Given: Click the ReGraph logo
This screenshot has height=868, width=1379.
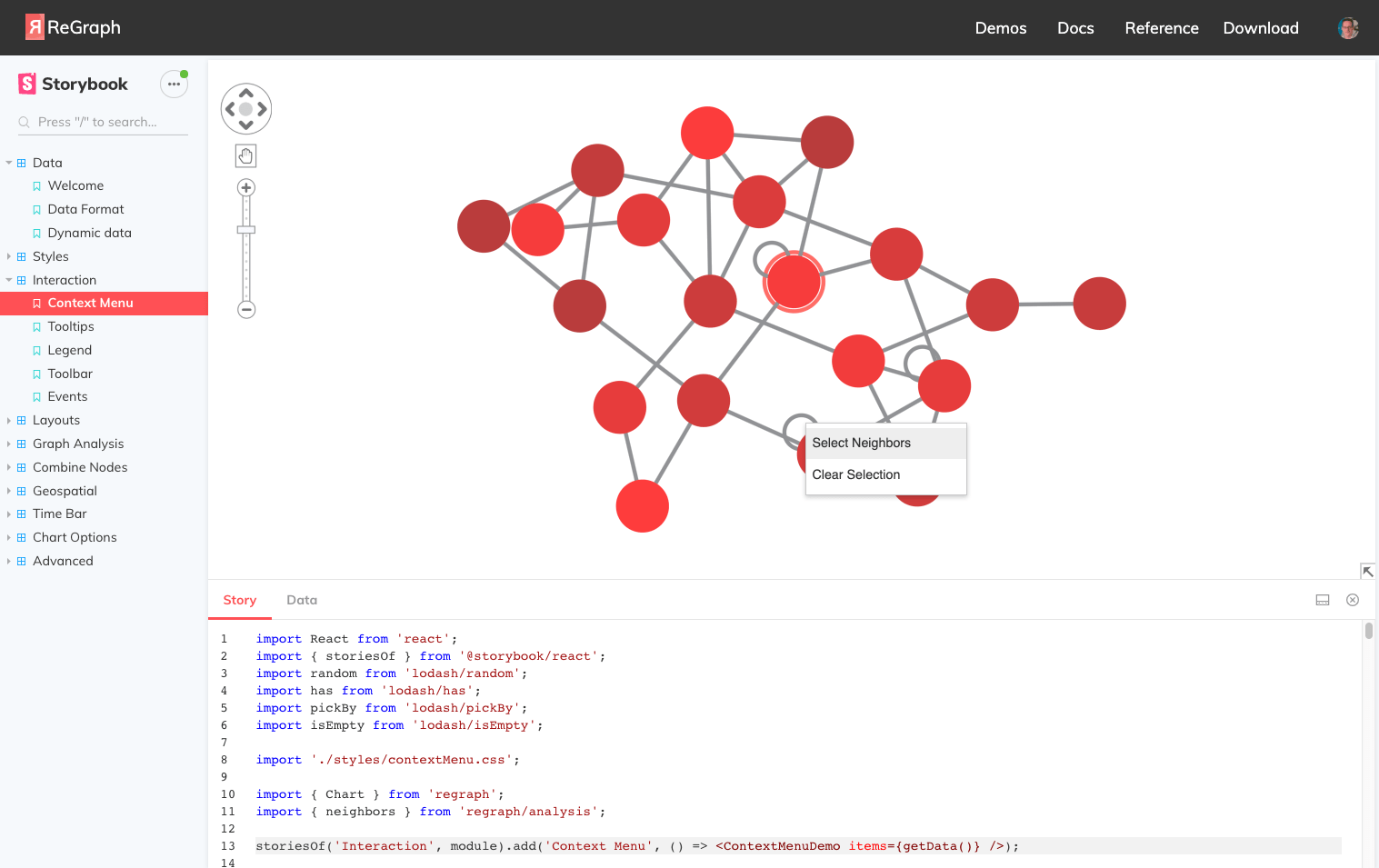Looking at the screenshot, I should pos(73,27).
